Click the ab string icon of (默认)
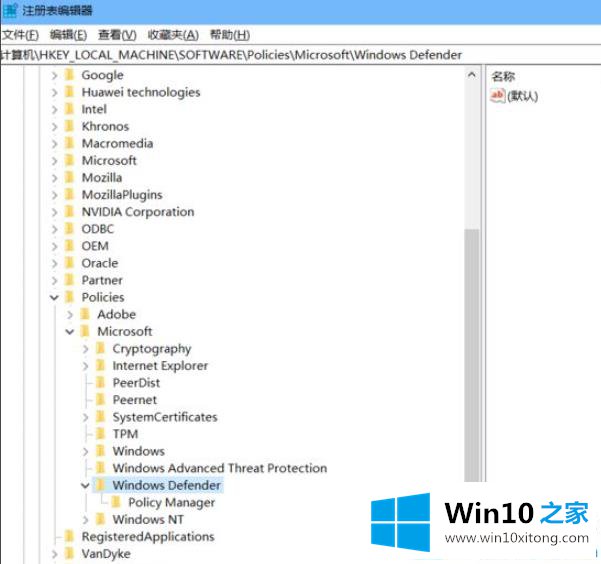 tap(498, 96)
